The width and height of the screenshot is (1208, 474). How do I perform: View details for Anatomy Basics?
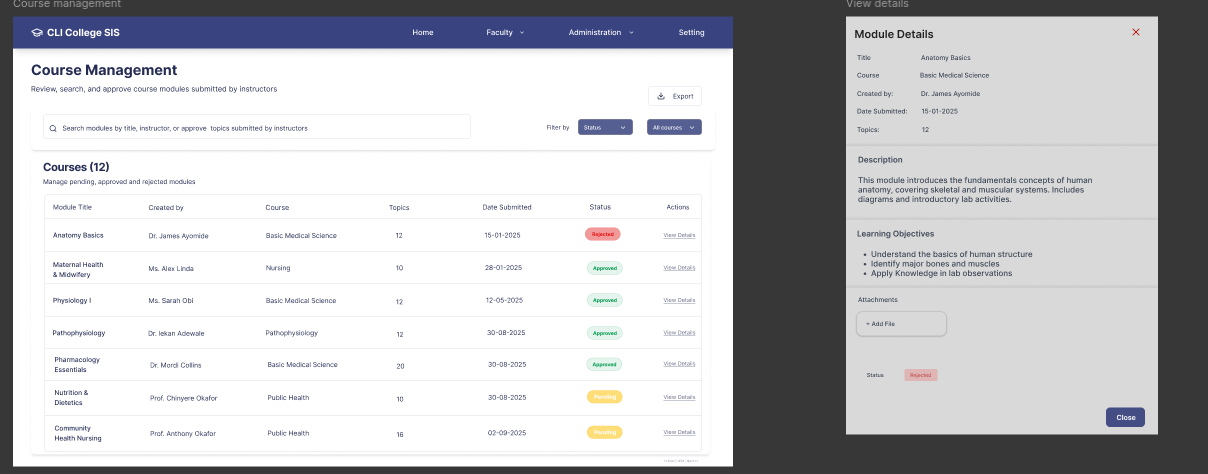[679, 235]
